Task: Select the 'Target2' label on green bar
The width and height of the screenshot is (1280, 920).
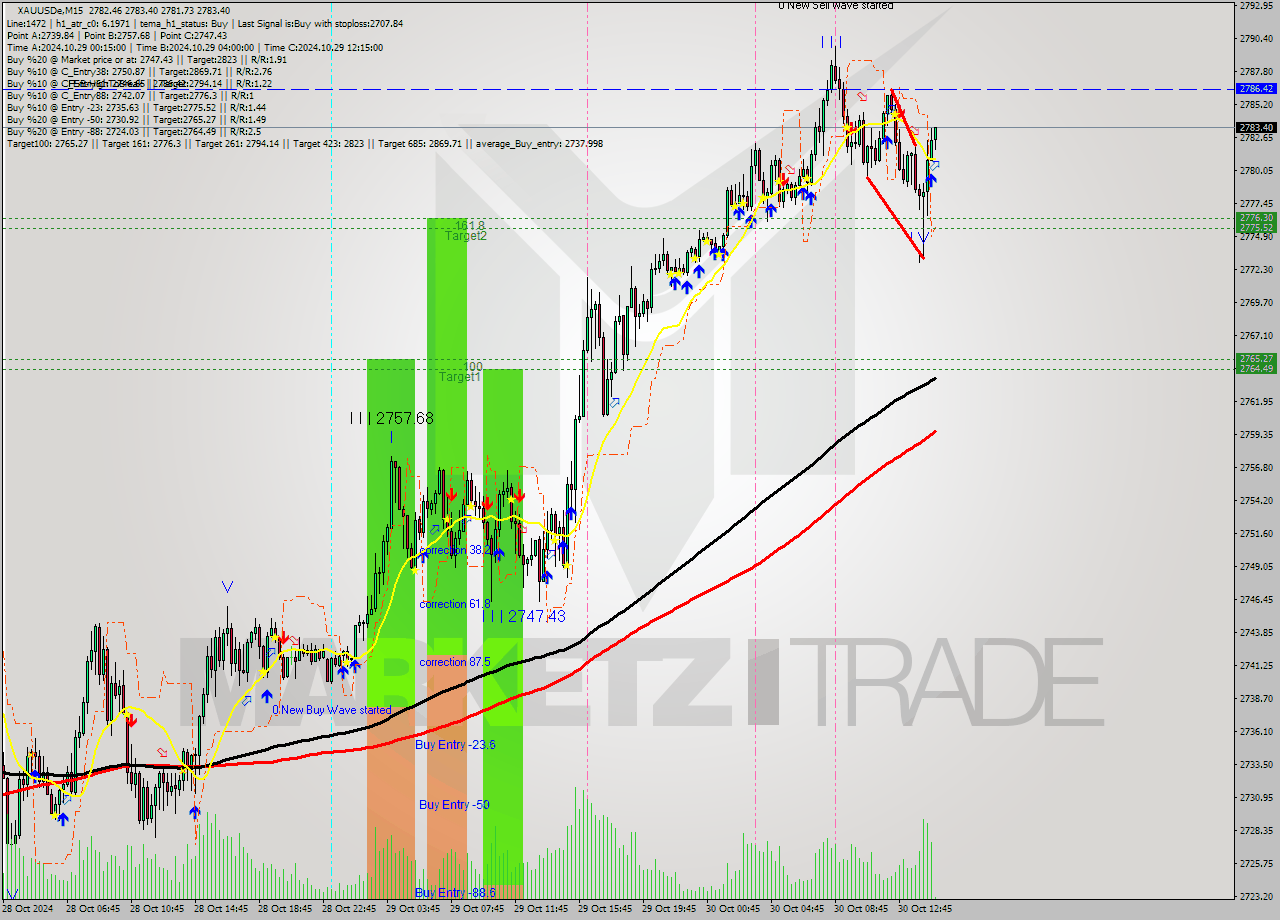Action: (x=466, y=236)
